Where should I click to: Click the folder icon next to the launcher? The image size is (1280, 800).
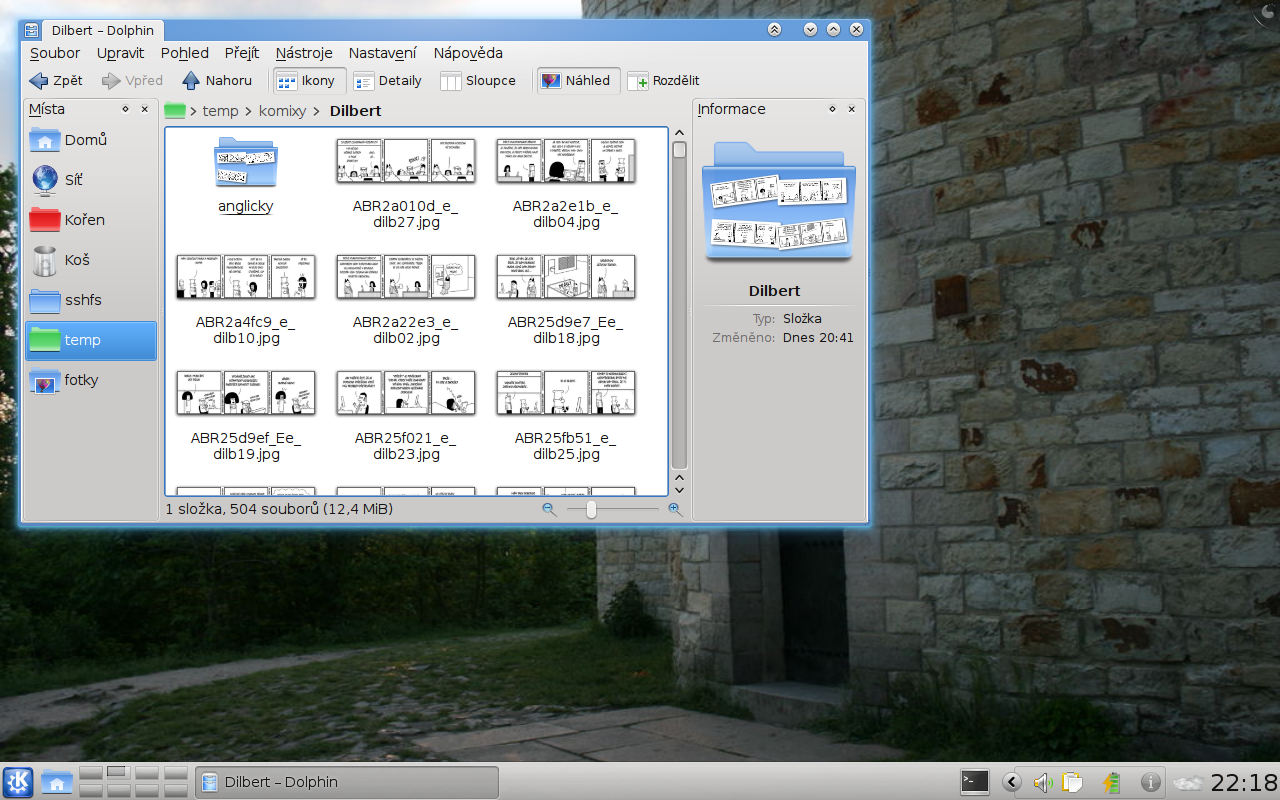tap(56, 782)
